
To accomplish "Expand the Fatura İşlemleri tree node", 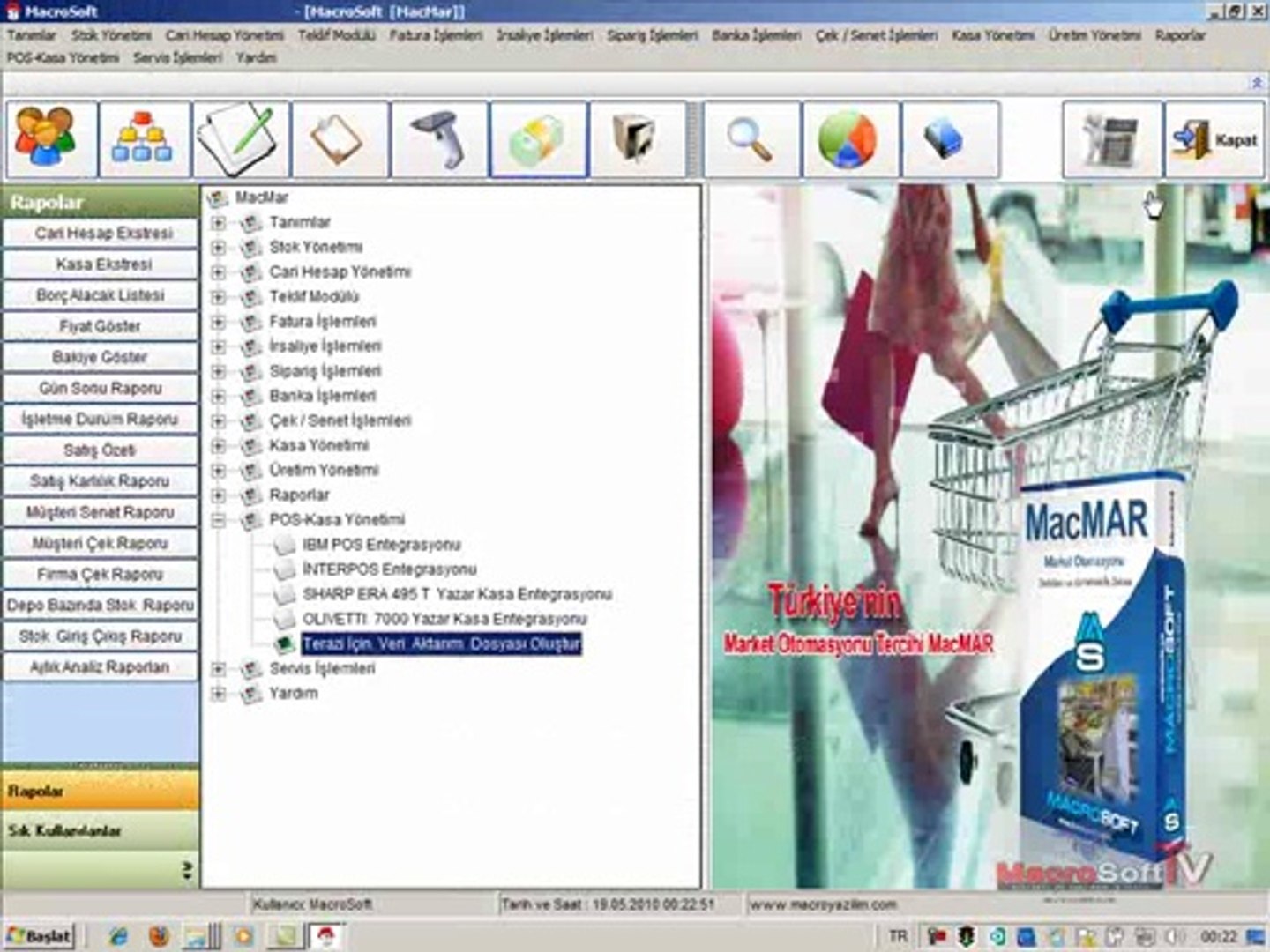I will tap(218, 322).
